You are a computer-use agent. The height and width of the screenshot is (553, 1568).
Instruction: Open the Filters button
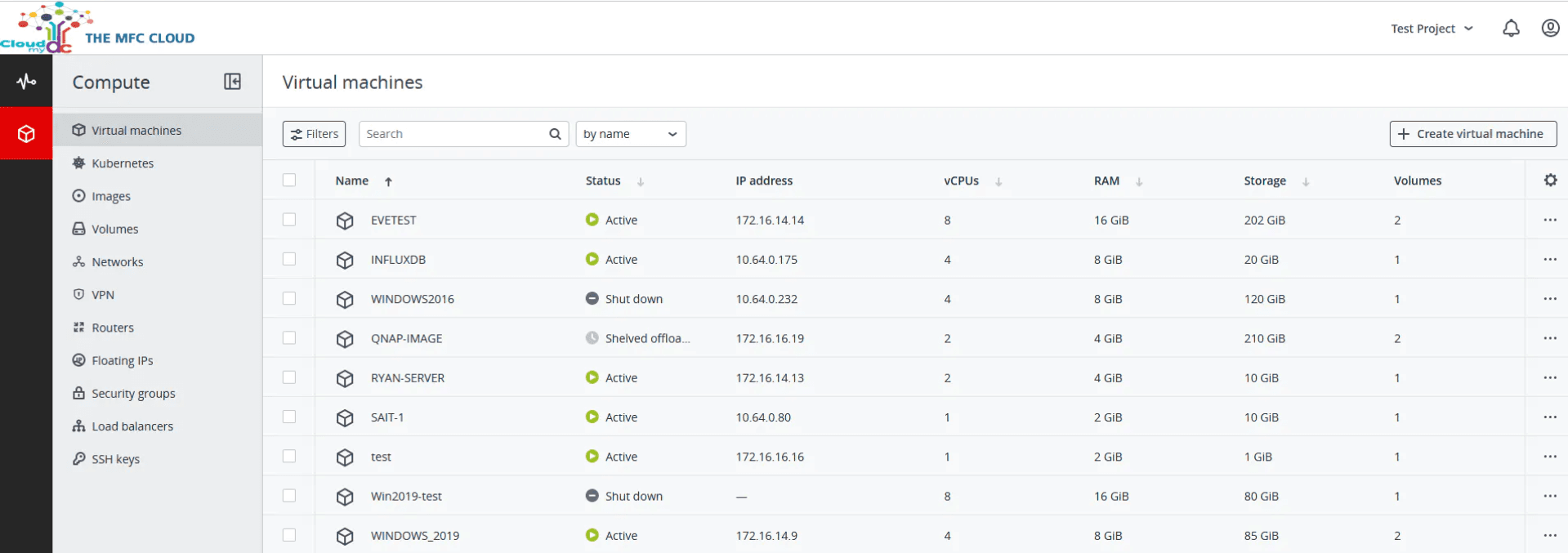[314, 134]
